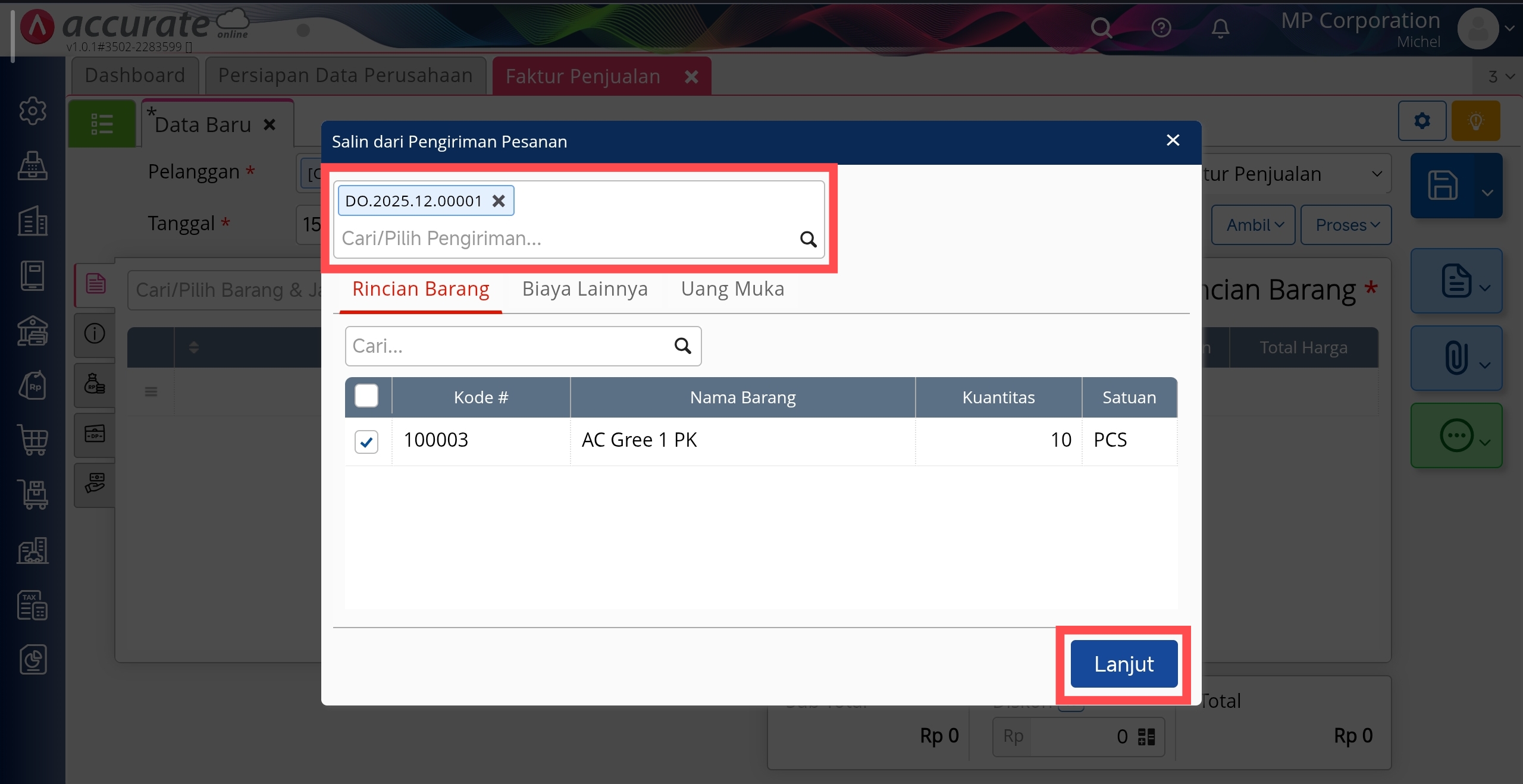Remove the DO.2025.12.00001 tag
Viewport: 1523px width, 784px height.
(499, 201)
